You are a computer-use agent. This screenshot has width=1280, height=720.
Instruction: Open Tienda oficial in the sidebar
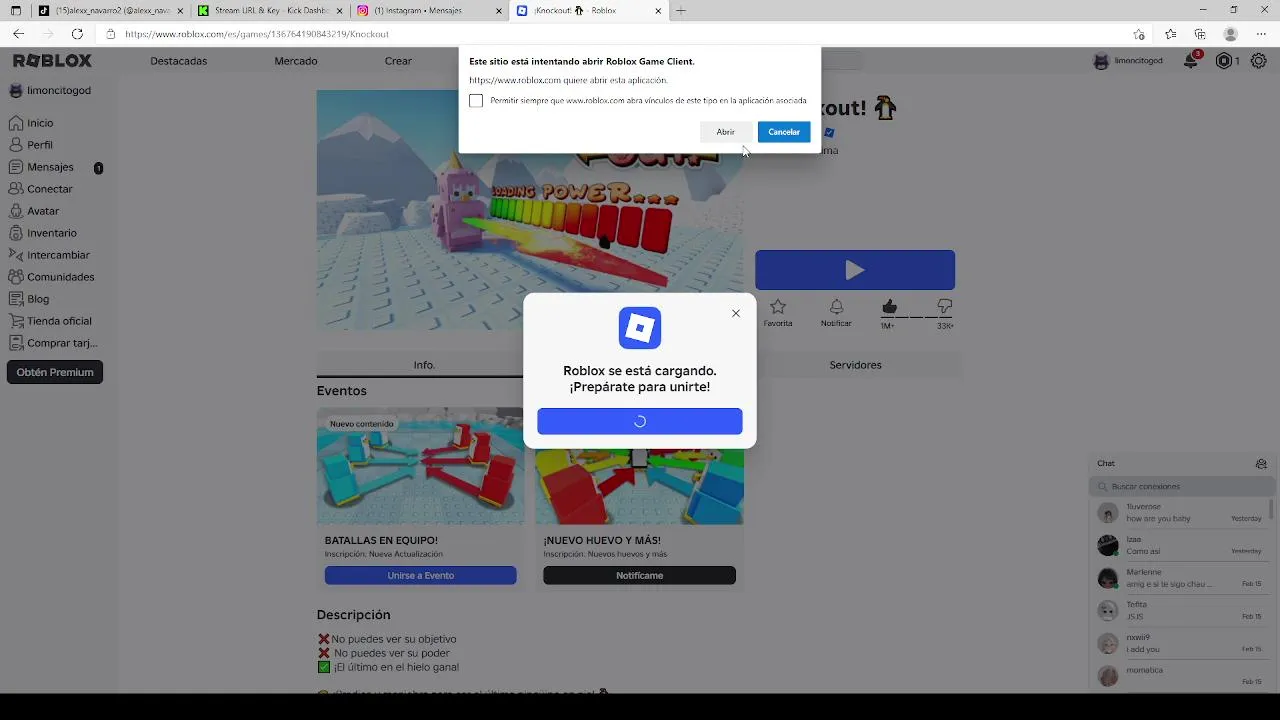58,321
